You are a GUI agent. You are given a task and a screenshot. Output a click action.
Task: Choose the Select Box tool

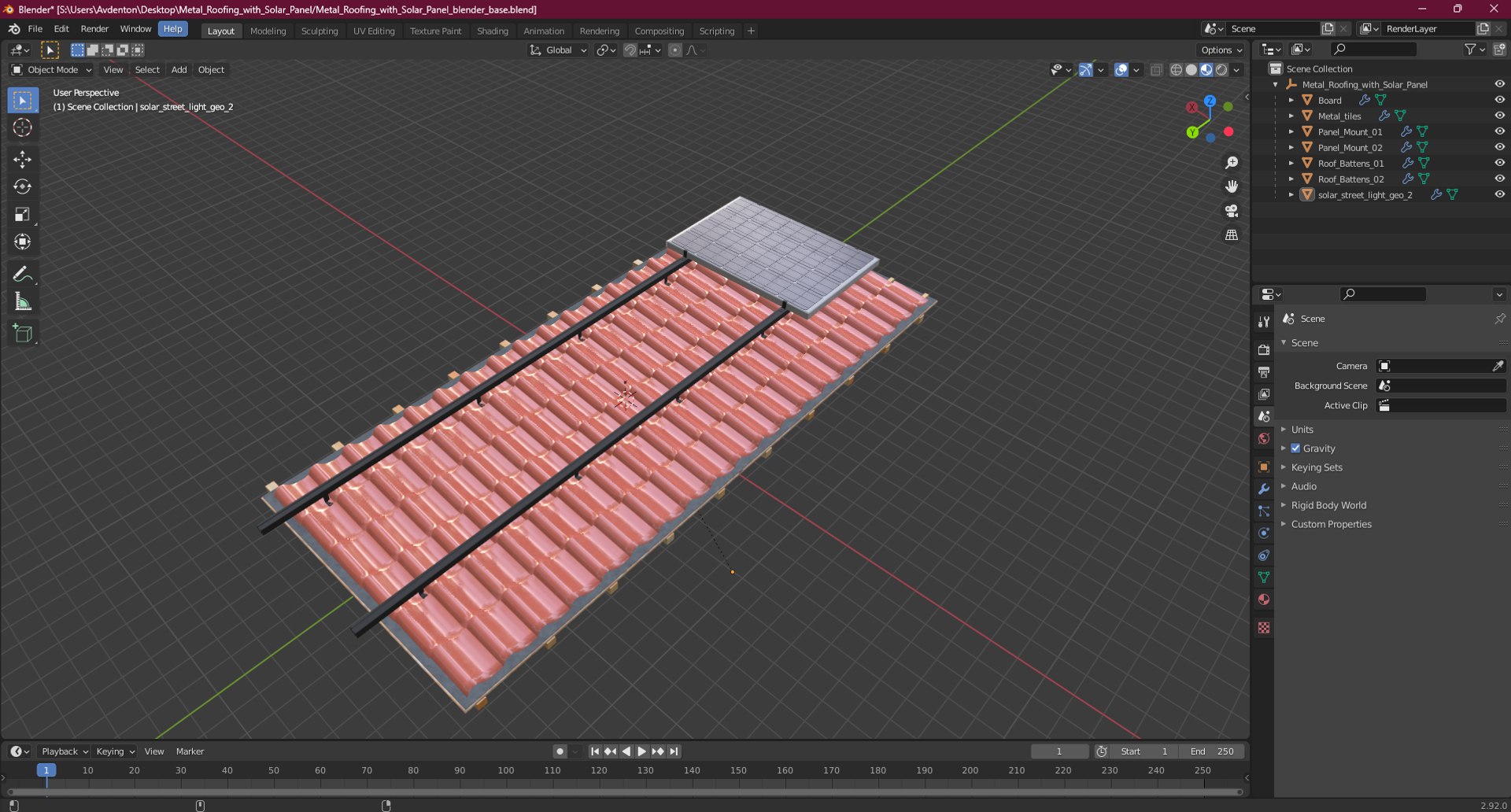(x=22, y=101)
